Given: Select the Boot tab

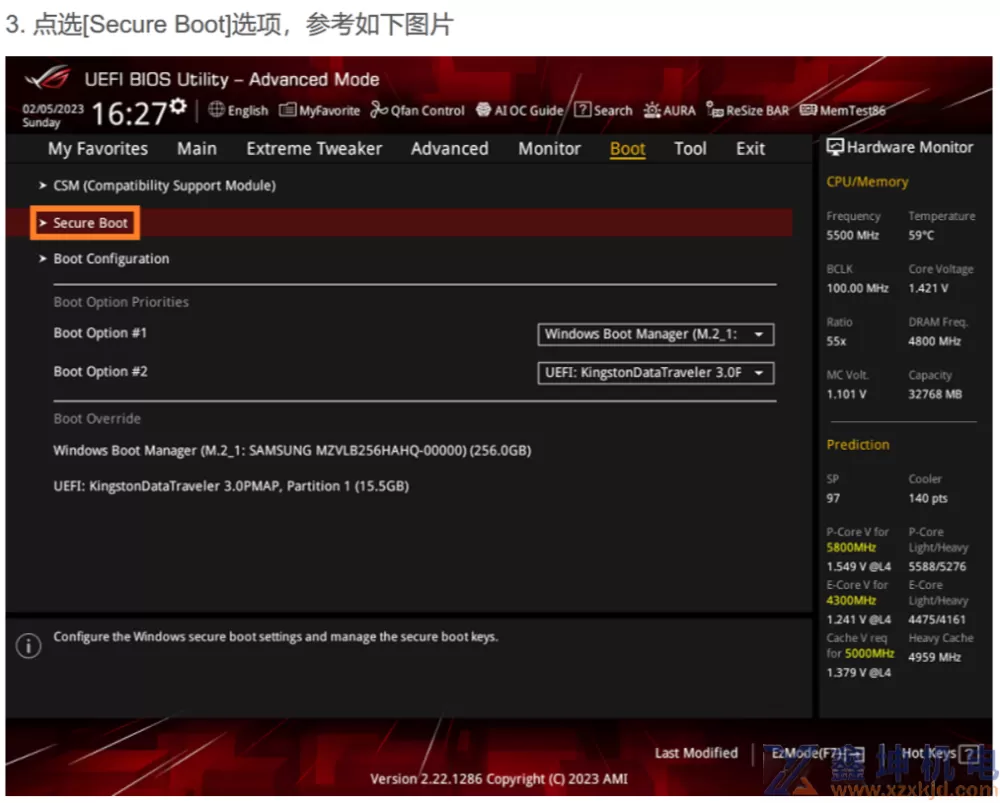Looking at the screenshot, I should pyautogui.click(x=628, y=149).
